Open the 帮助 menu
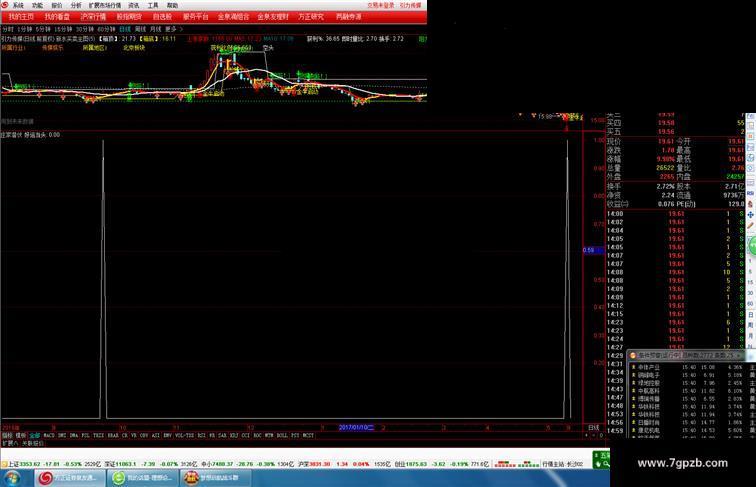 (172, 5)
